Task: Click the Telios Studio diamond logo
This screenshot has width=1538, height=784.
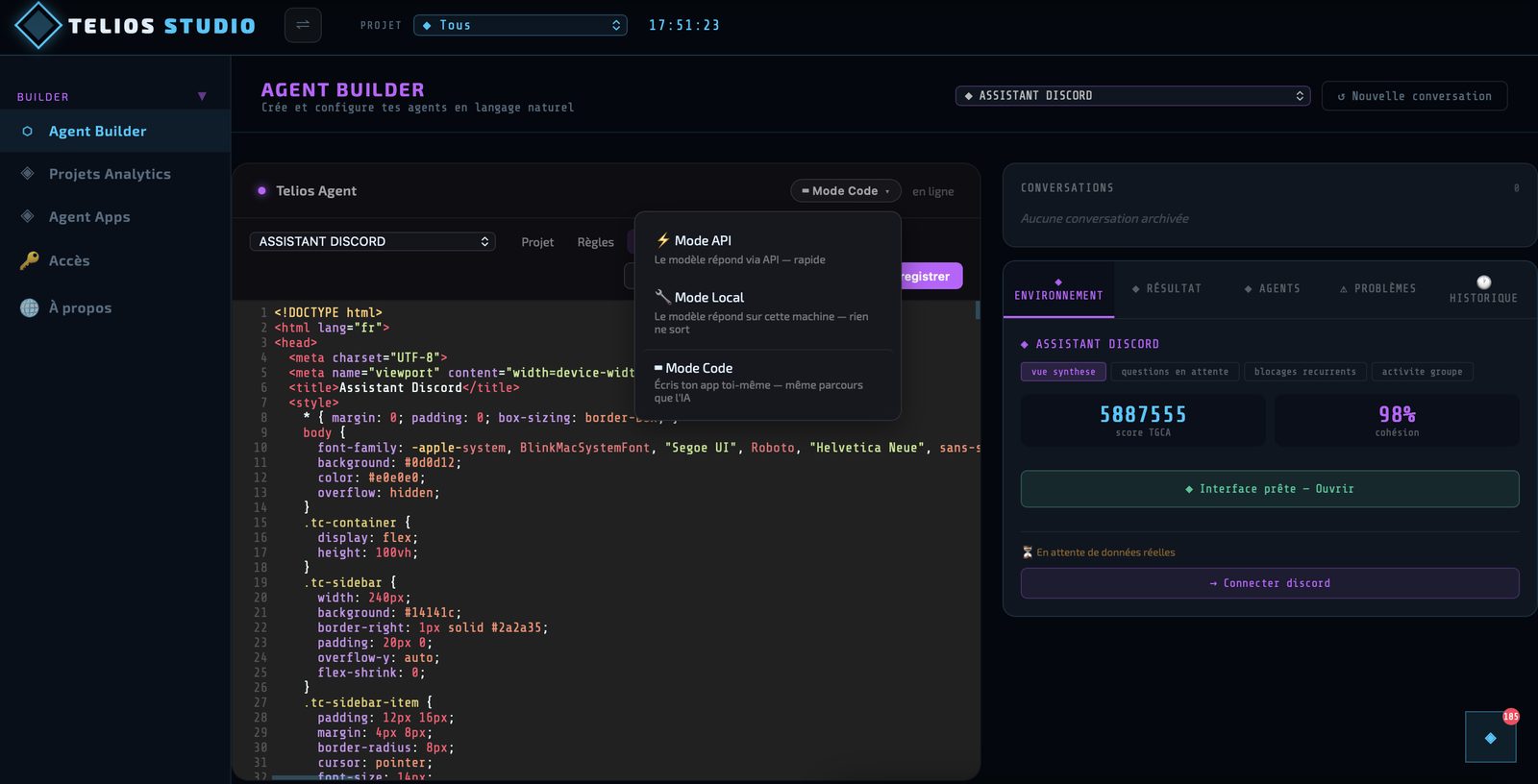Action: point(38,25)
